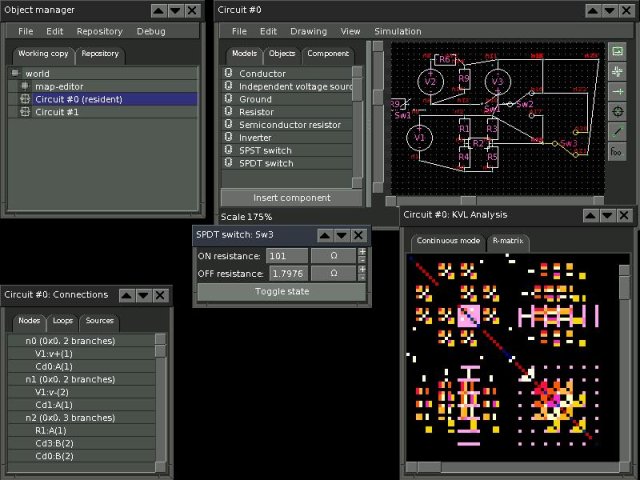This screenshot has width=640, height=480.
Task: Select voltage source V3 on the schematic
Action: (497, 81)
